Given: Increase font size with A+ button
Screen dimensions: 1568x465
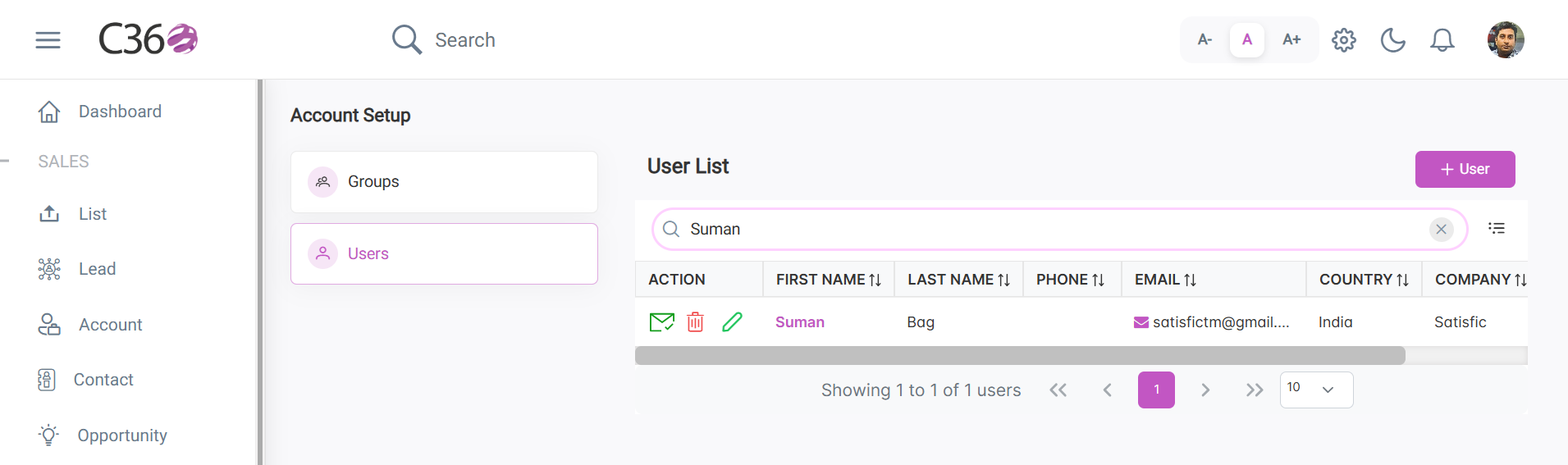Looking at the screenshot, I should pos(1291,39).
